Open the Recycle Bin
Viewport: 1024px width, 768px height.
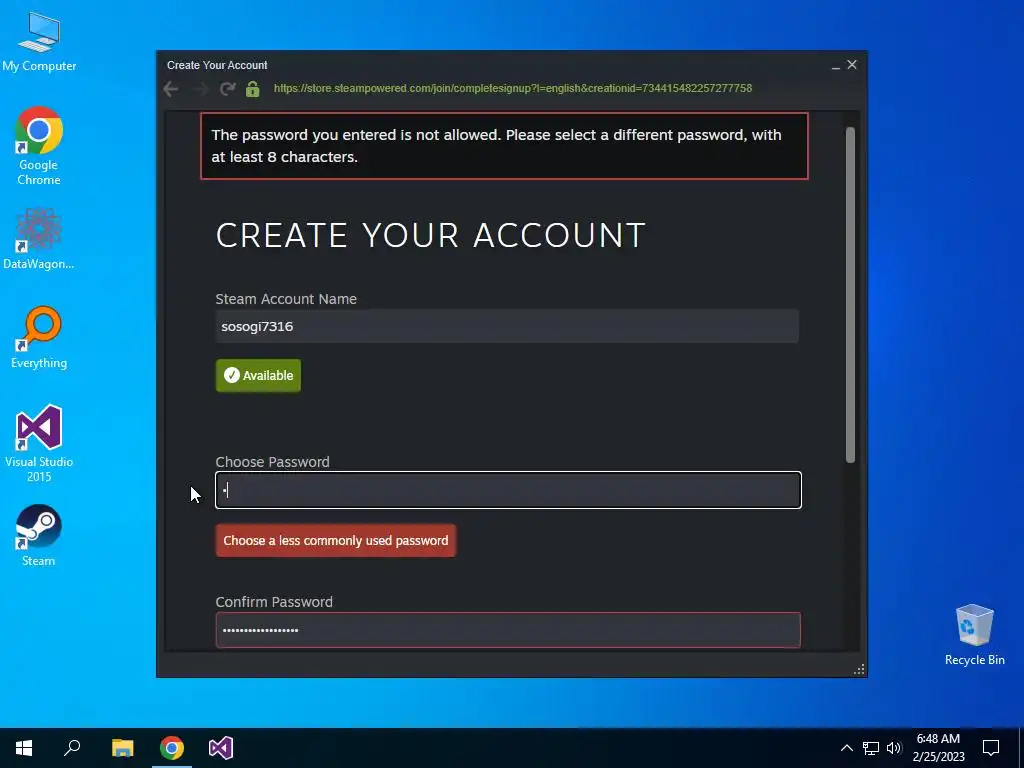(974, 634)
